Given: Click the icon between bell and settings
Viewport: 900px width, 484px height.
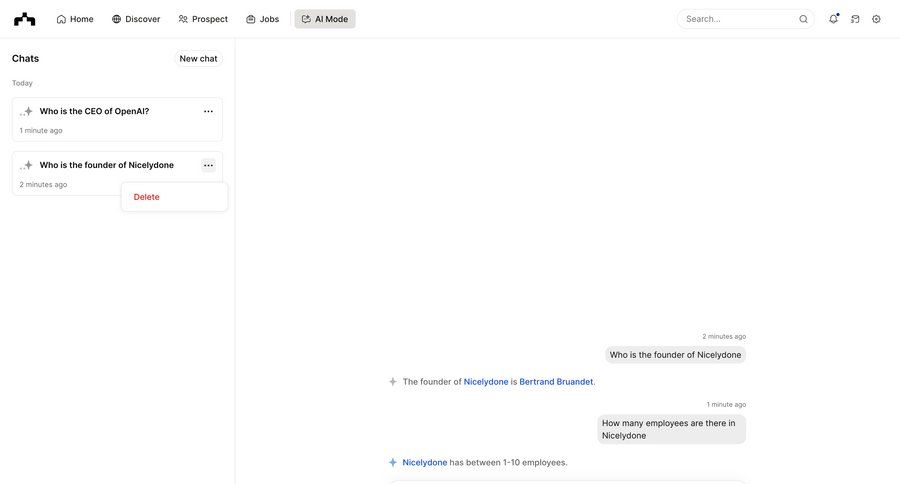Looking at the screenshot, I should [855, 19].
